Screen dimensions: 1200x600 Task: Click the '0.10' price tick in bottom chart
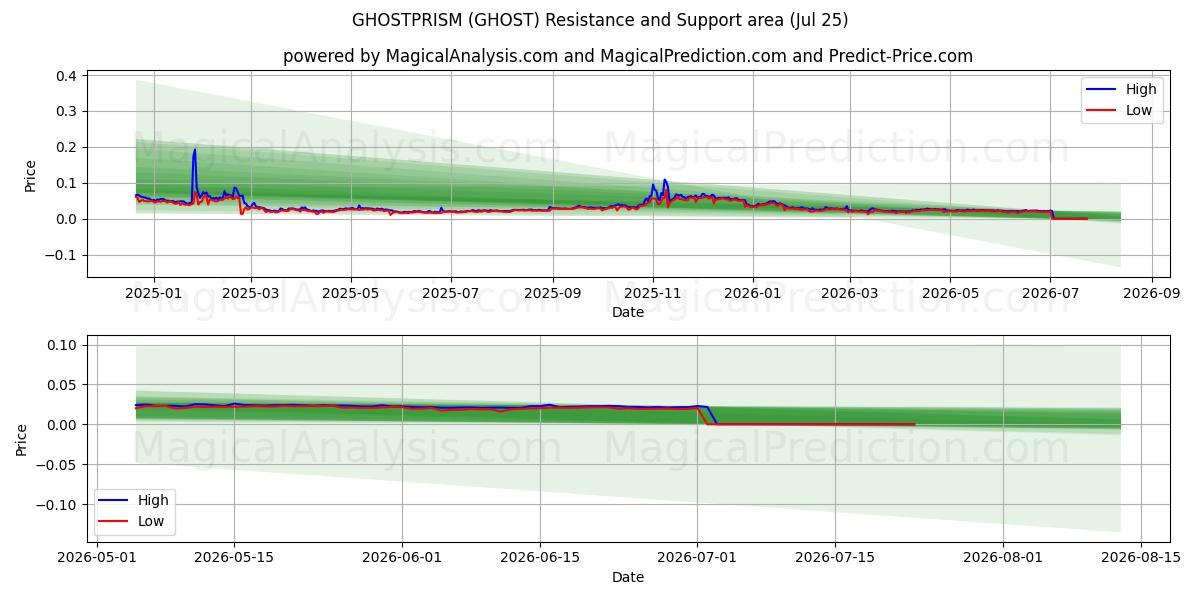64,345
